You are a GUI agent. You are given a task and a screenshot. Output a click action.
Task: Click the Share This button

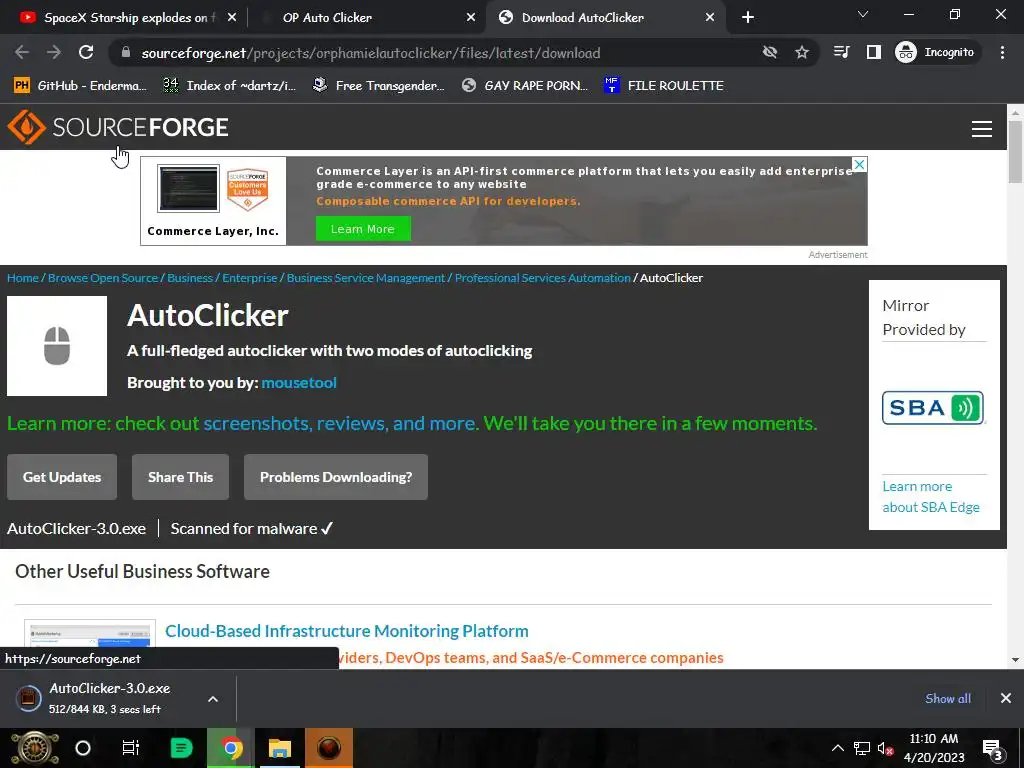(x=180, y=477)
